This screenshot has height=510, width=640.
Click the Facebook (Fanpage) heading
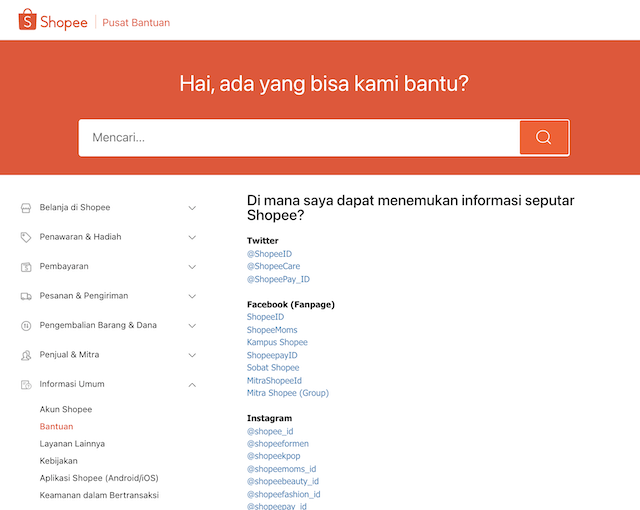coord(291,304)
